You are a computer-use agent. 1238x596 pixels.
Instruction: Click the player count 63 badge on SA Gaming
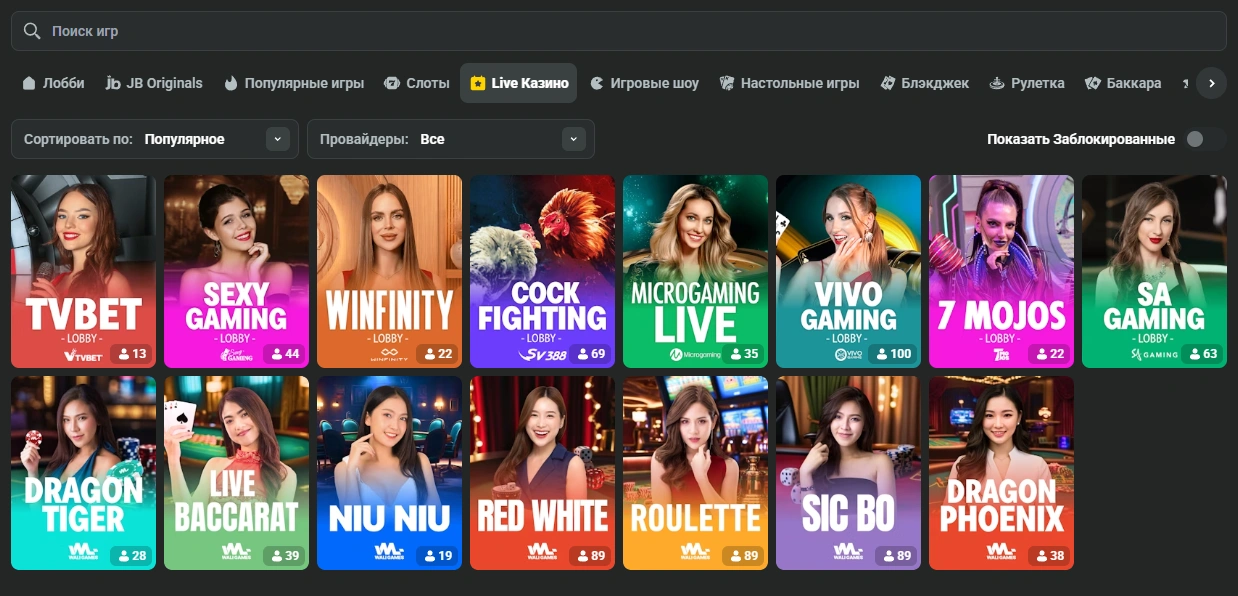1203,353
